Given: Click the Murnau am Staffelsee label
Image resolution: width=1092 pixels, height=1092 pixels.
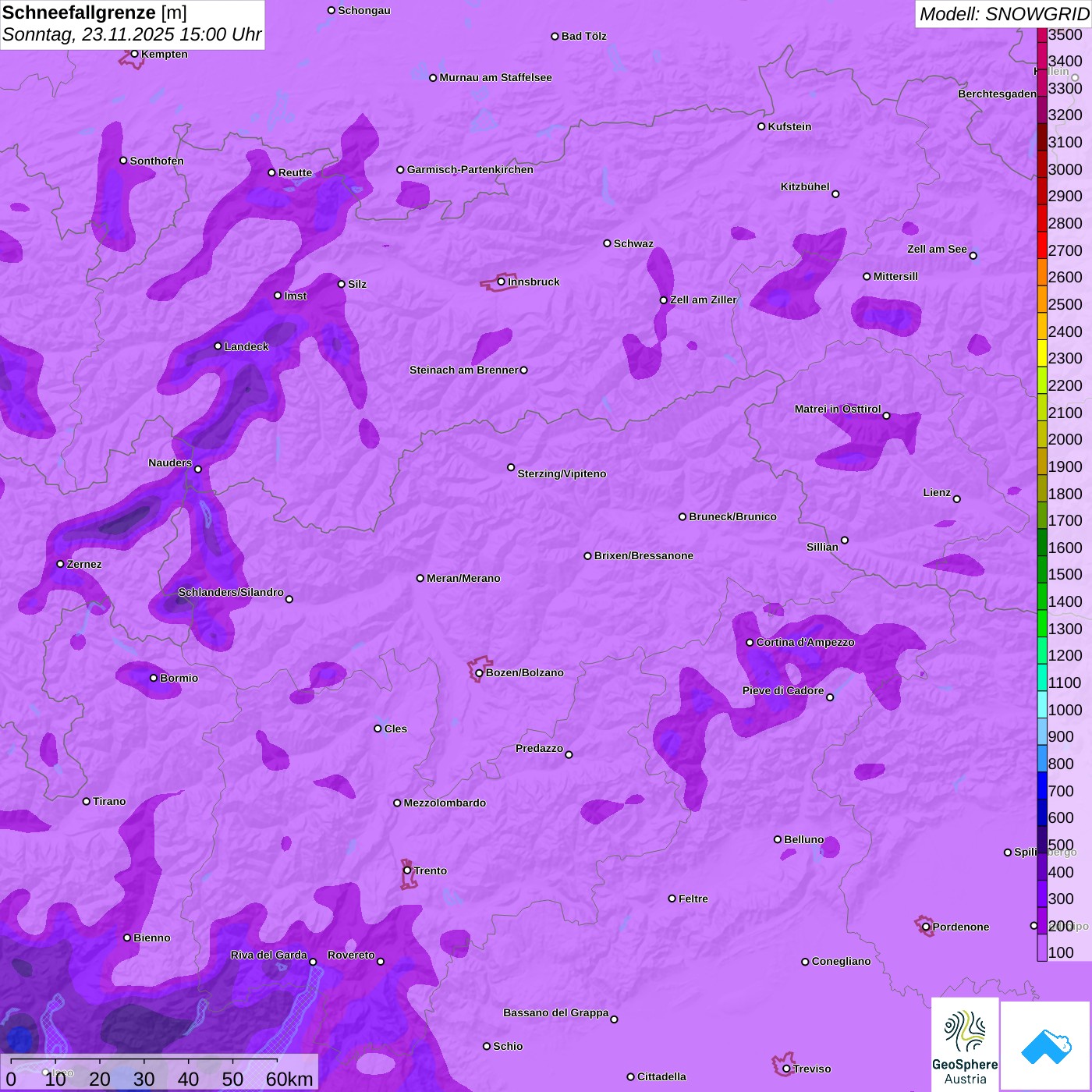Looking at the screenshot, I should (x=495, y=77).
